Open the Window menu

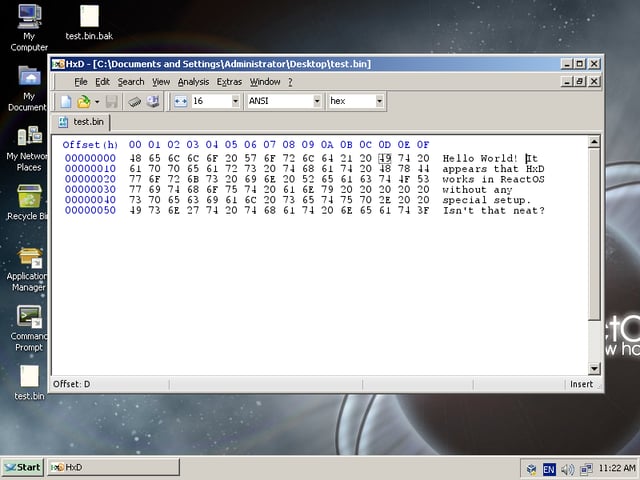(265, 82)
